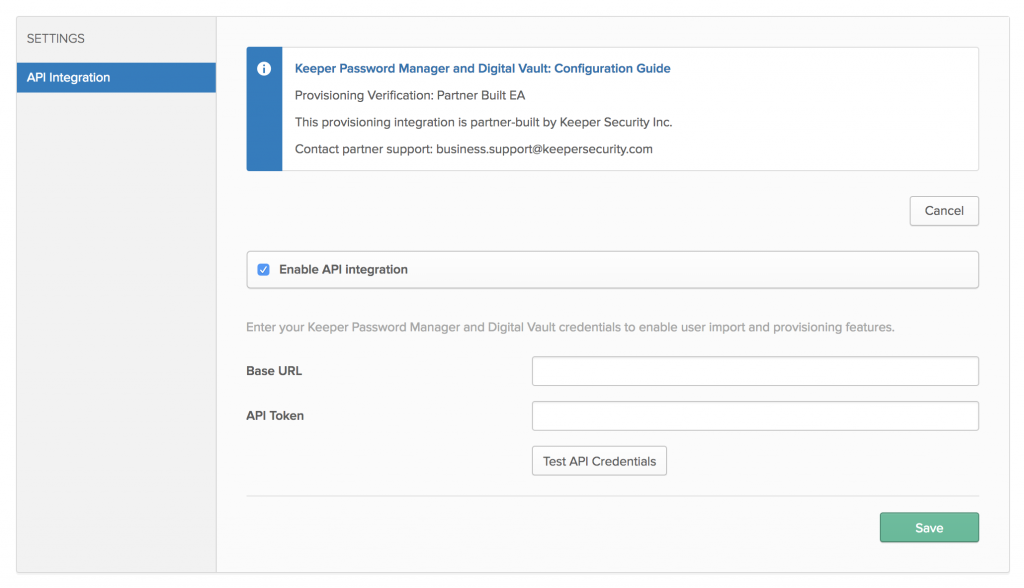Click the green Save button
1024x588 pixels.
click(929, 528)
